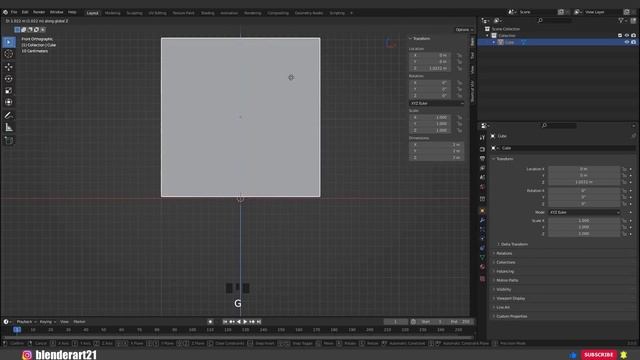
Task: Expand the Collections panel
Action: tap(505, 262)
